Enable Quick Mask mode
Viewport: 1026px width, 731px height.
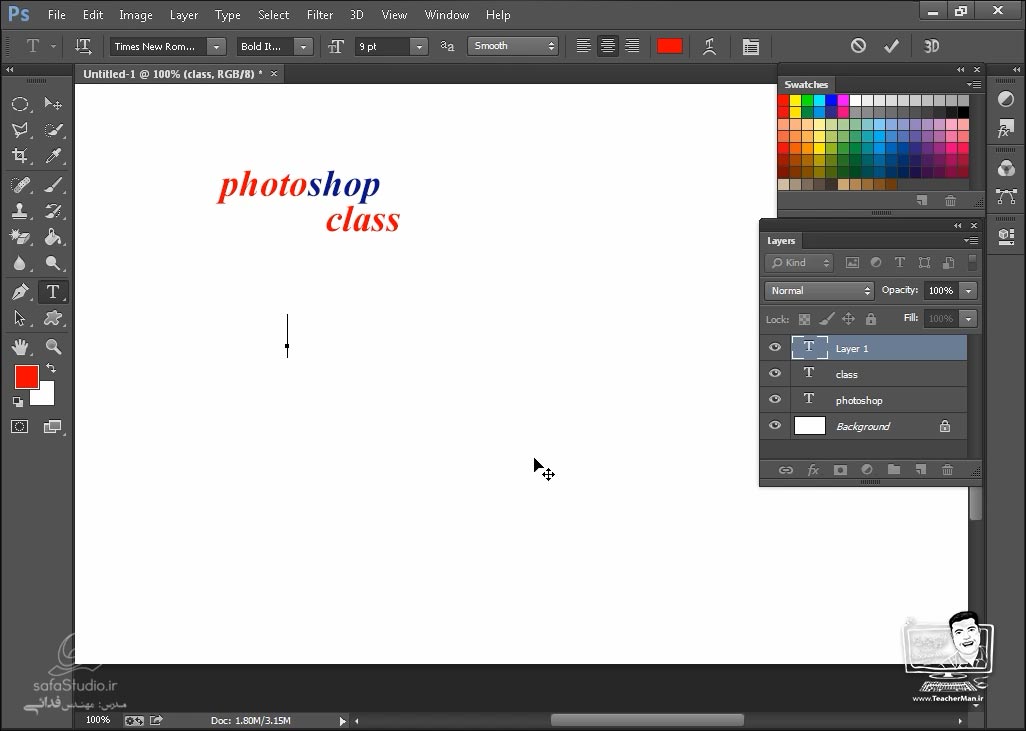click(x=20, y=427)
